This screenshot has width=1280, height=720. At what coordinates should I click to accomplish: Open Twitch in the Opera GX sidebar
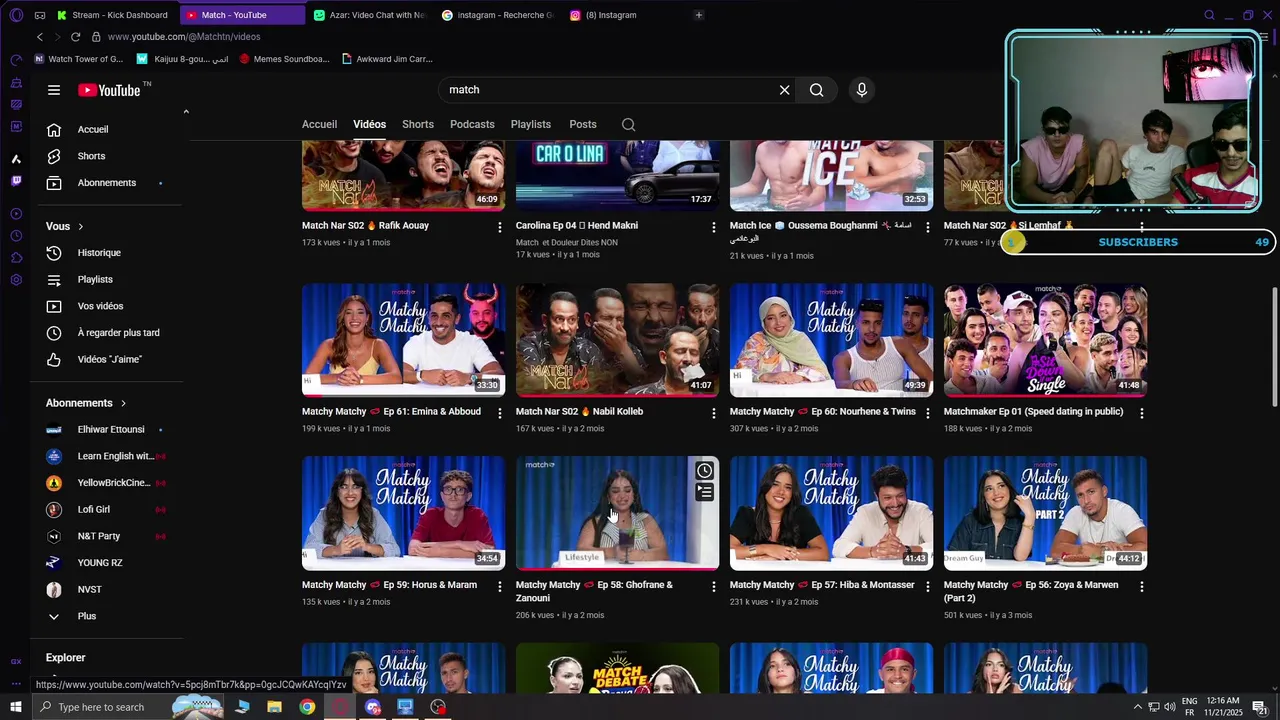click(x=16, y=181)
